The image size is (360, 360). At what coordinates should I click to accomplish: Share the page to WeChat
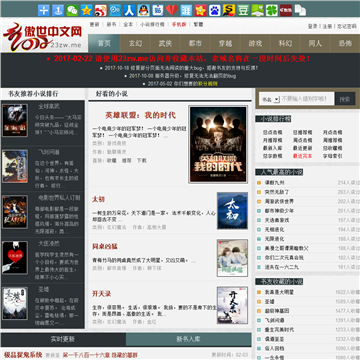click(x=72, y=10)
